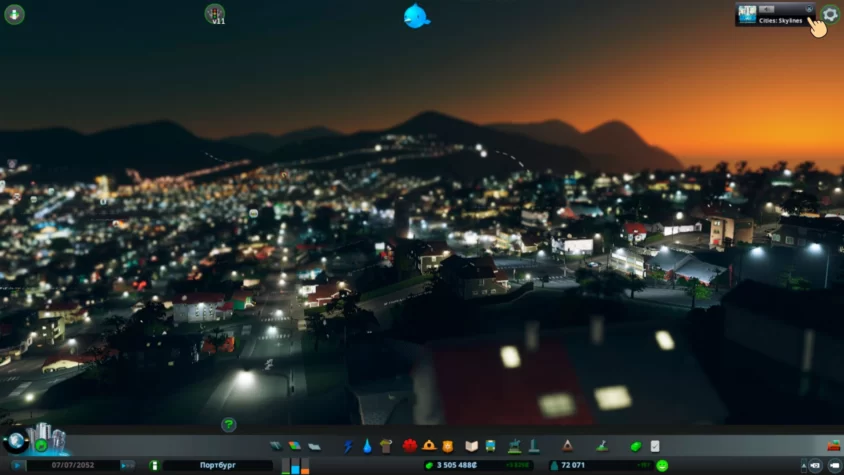Image resolution: width=844 pixels, height=475 pixels.
Task: Open settings gear at top right
Action: pos(831,15)
